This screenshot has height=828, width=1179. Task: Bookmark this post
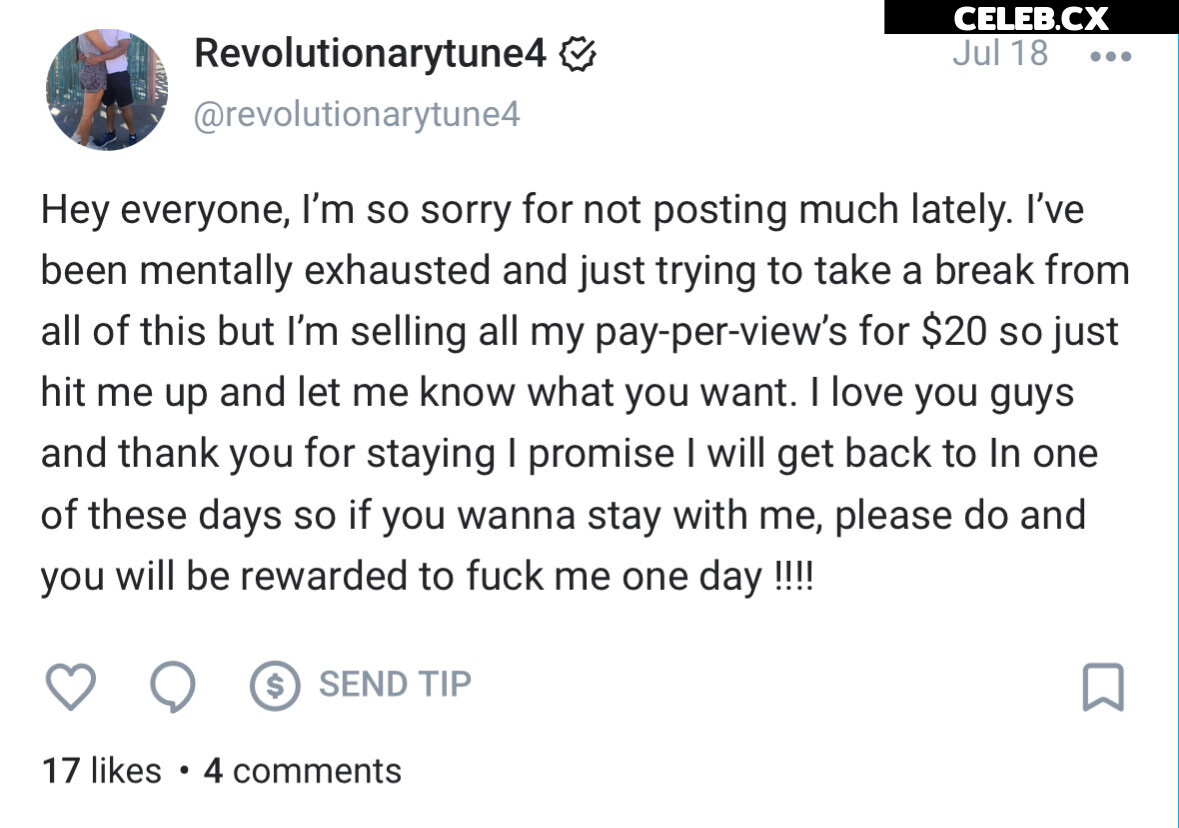[x=1103, y=687]
